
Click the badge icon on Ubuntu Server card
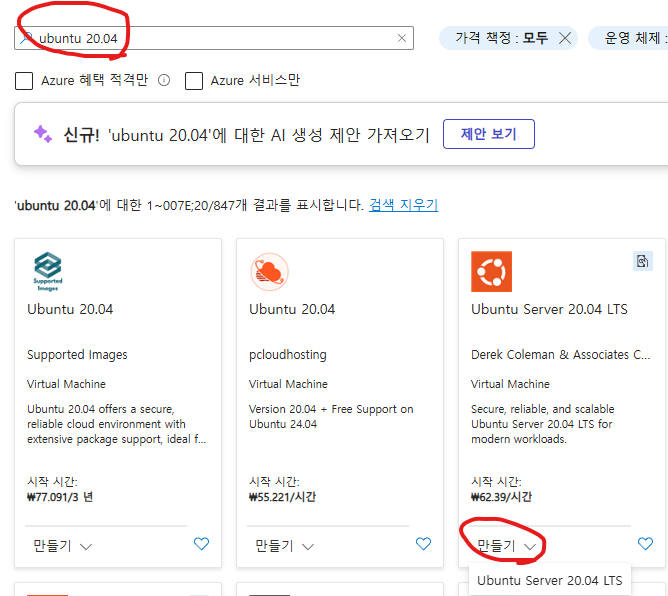click(642, 261)
